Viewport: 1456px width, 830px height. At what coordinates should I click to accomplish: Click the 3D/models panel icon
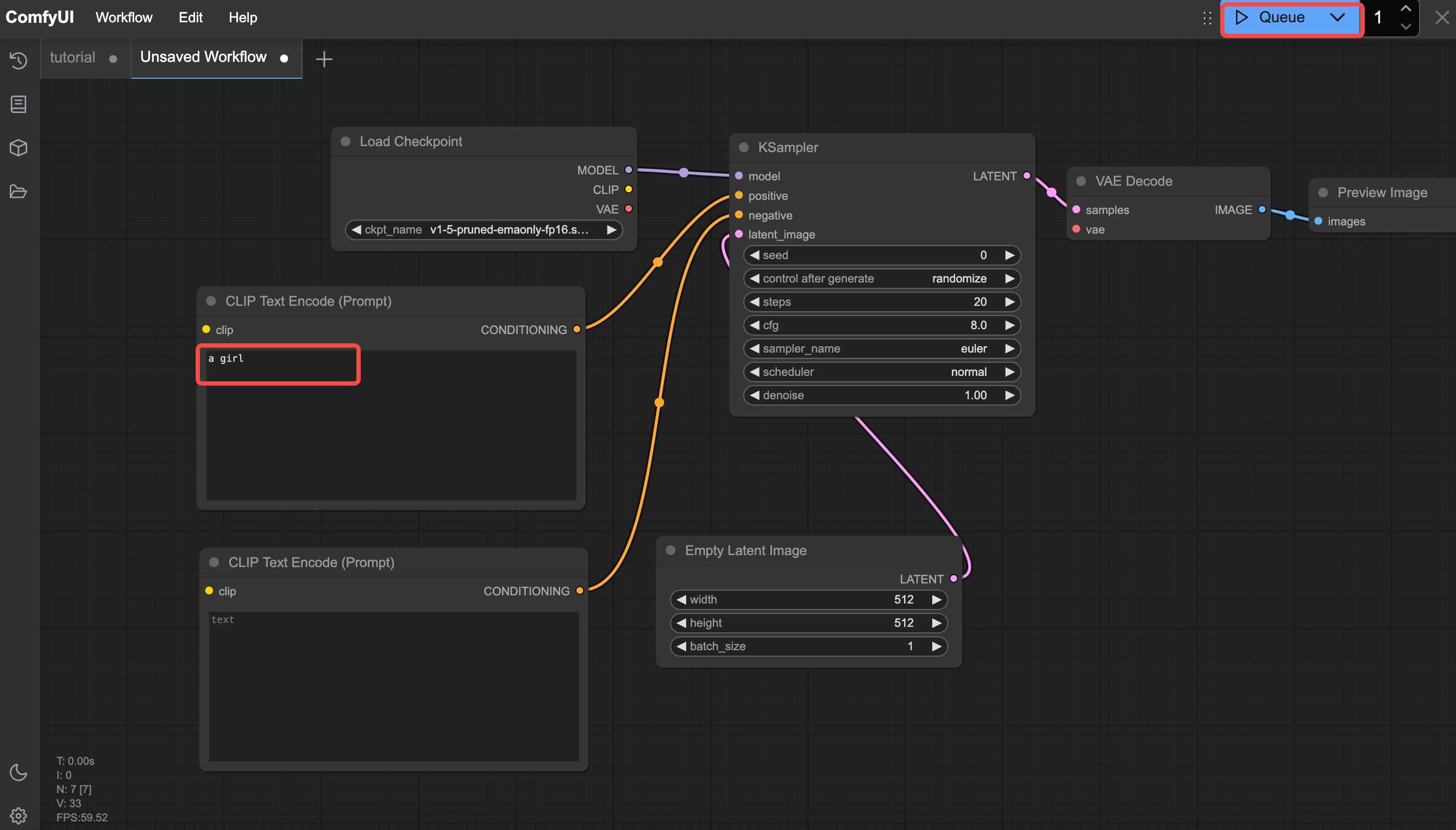[19, 147]
